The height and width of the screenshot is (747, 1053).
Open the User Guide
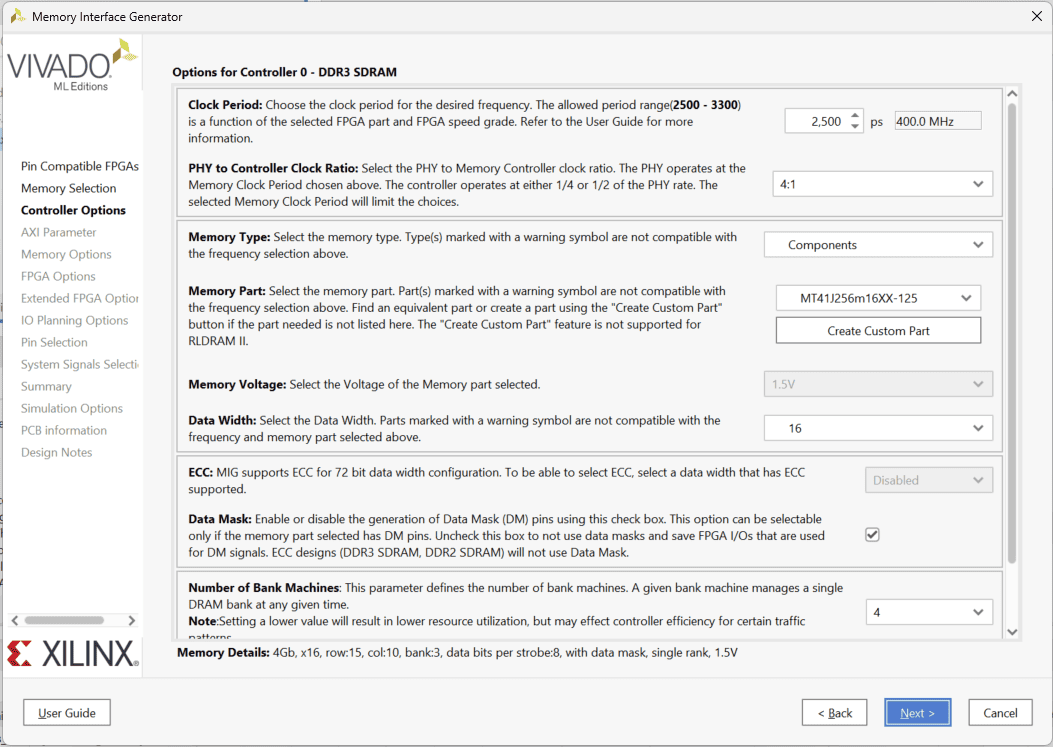[x=67, y=713]
